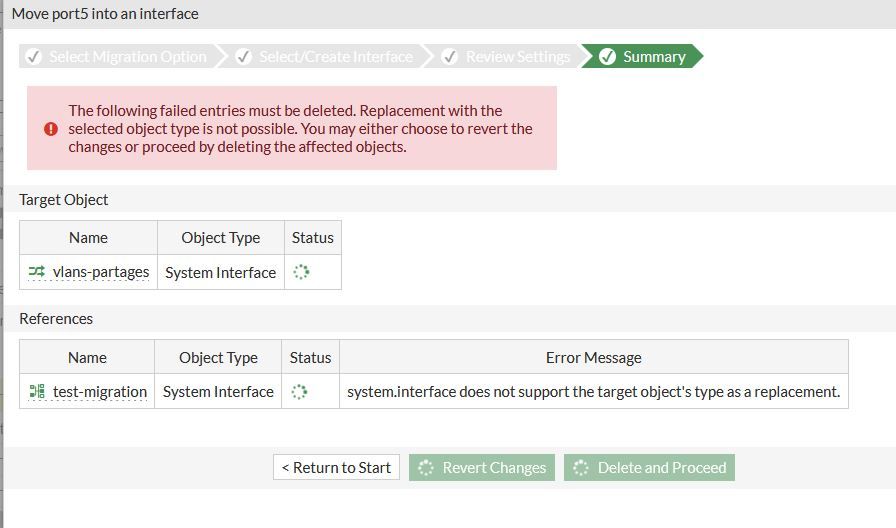Click the Review Settings checkmark icon

pyautogui.click(x=450, y=57)
